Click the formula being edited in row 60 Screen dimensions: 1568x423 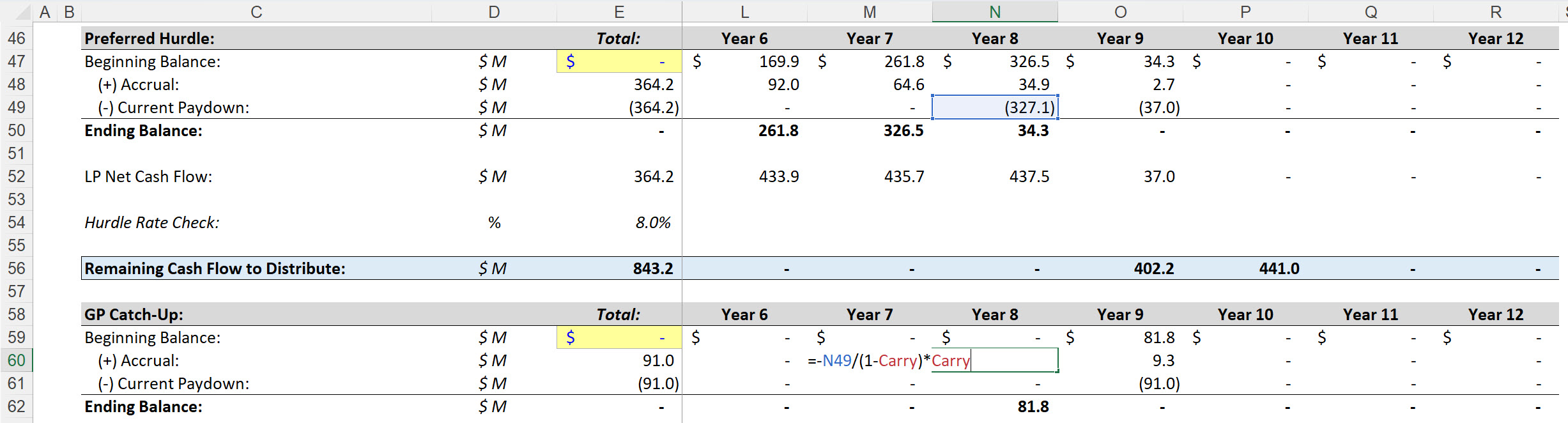coord(889,360)
